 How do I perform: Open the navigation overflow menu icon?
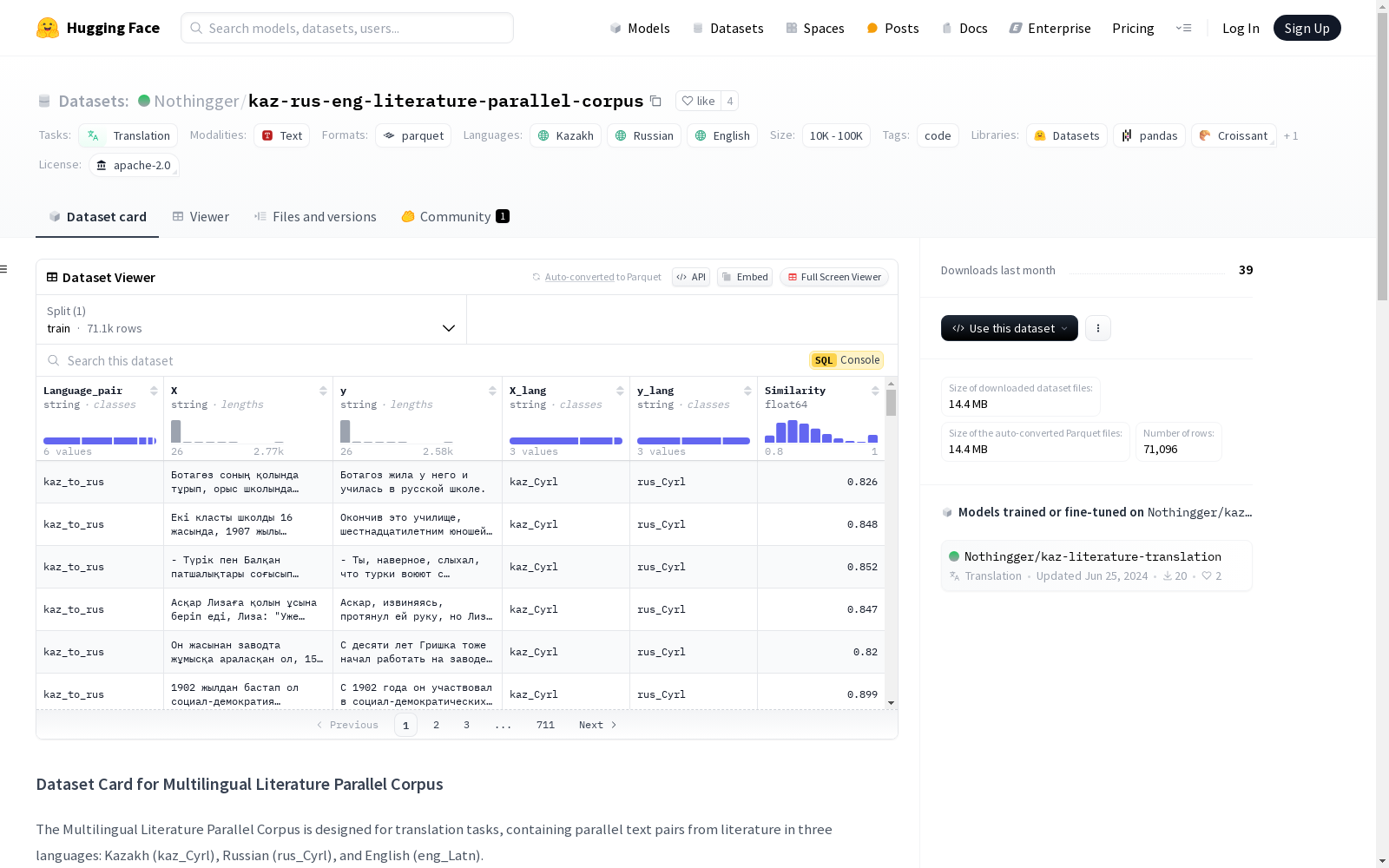(1184, 28)
